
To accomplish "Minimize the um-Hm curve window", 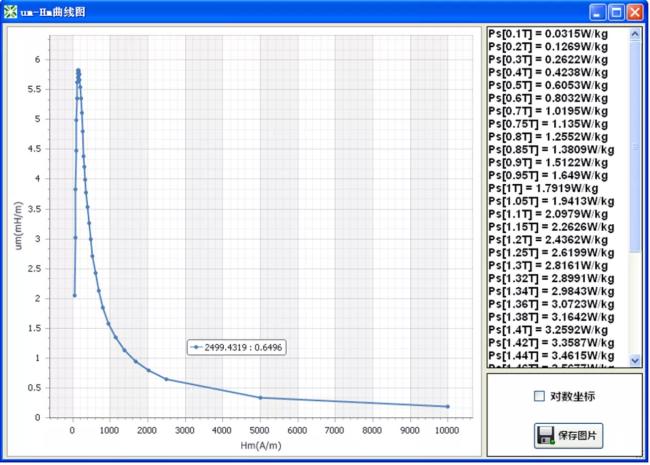I will pyautogui.click(x=597, y=12).
